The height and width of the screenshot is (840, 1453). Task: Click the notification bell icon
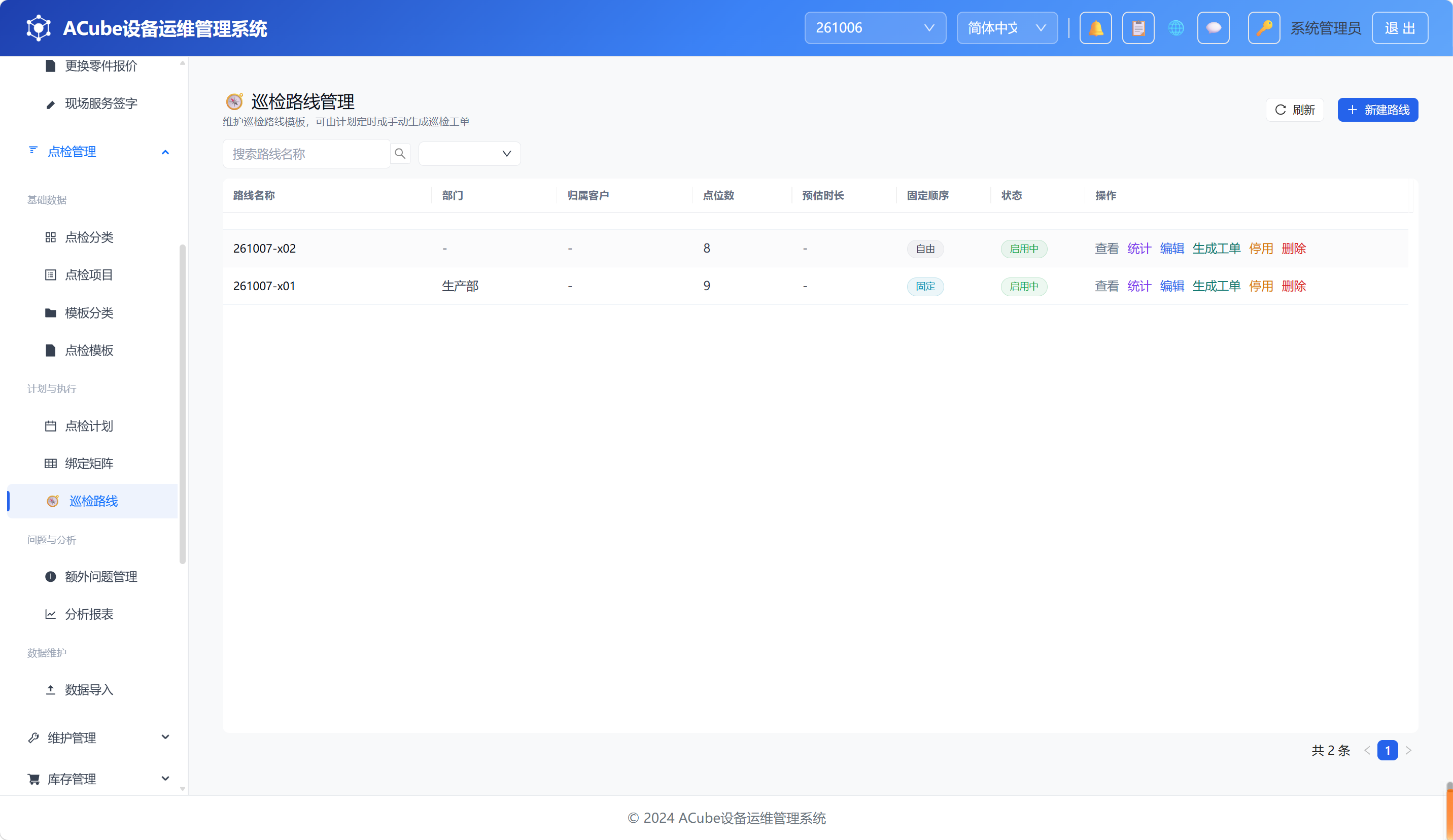click(x=1095, y=28)
